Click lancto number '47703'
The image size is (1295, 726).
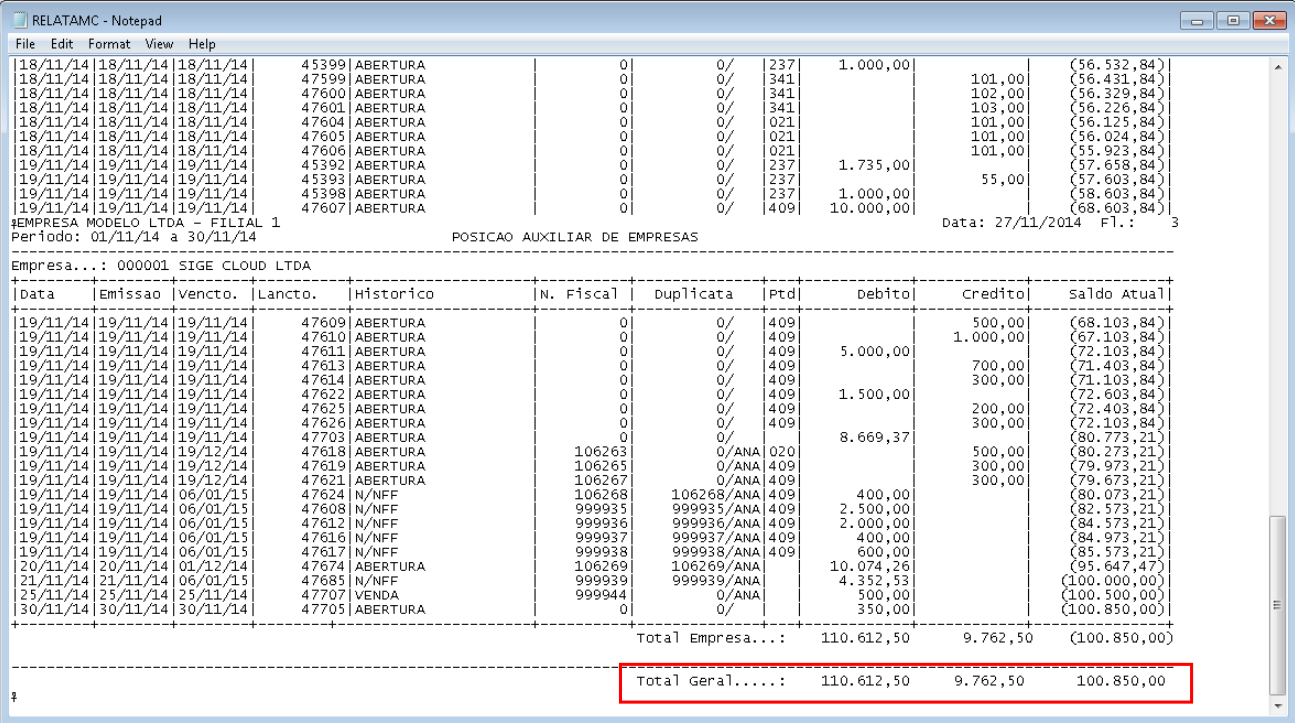(324, 438)
